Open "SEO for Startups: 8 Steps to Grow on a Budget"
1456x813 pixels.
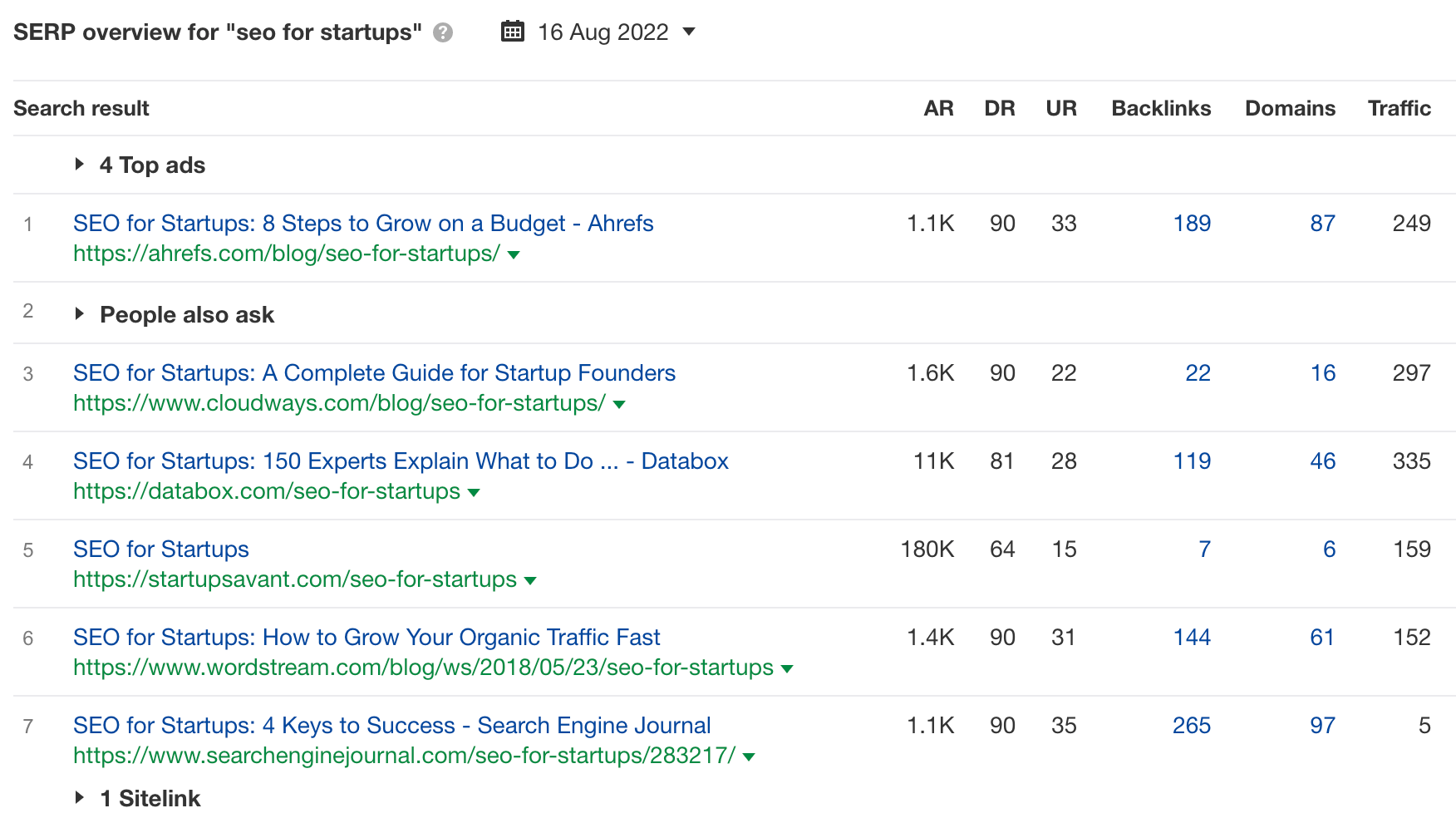(x=363, y=223)
